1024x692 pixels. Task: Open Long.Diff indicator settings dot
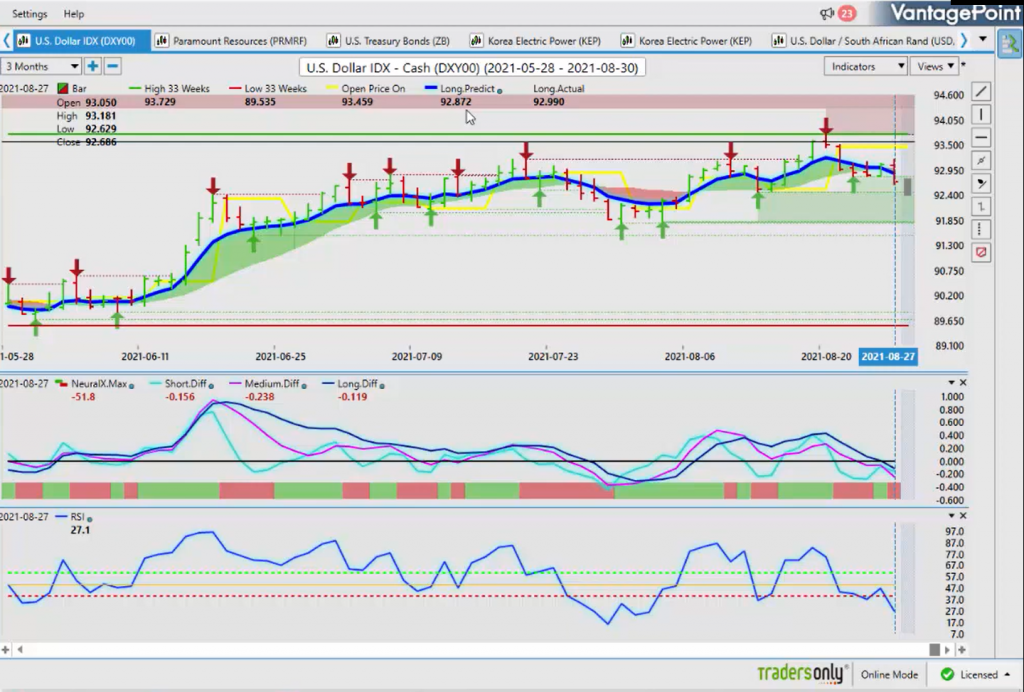(x=382, y=386)
